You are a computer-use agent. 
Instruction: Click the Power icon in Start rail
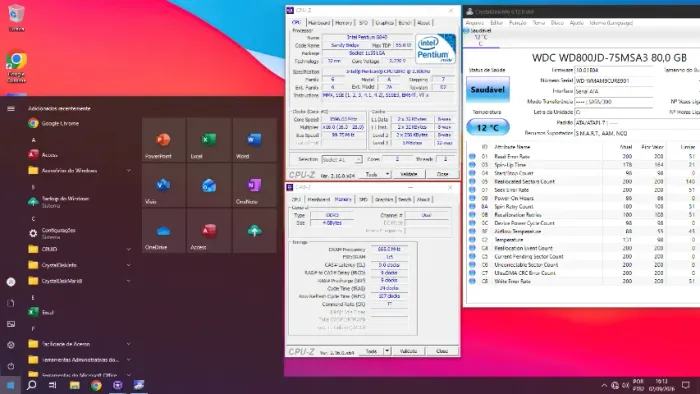(11, 366)
